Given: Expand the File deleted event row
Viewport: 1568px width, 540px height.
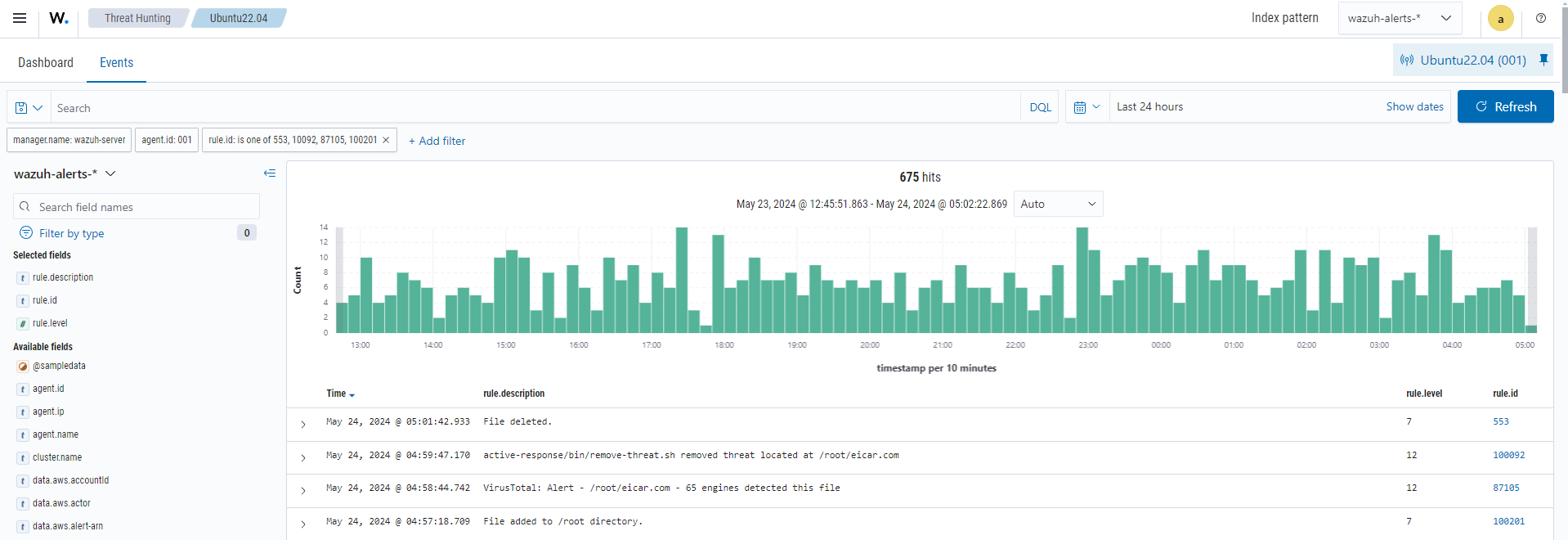Looking at the screenshot, I should tap(303, 424).
